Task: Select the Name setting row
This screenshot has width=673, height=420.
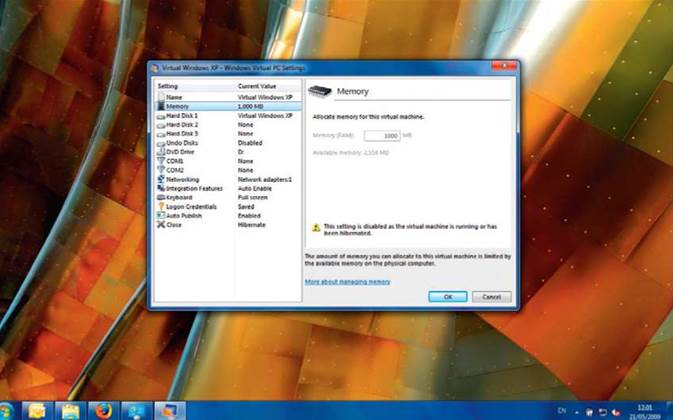Action: (x=174, y=97)
